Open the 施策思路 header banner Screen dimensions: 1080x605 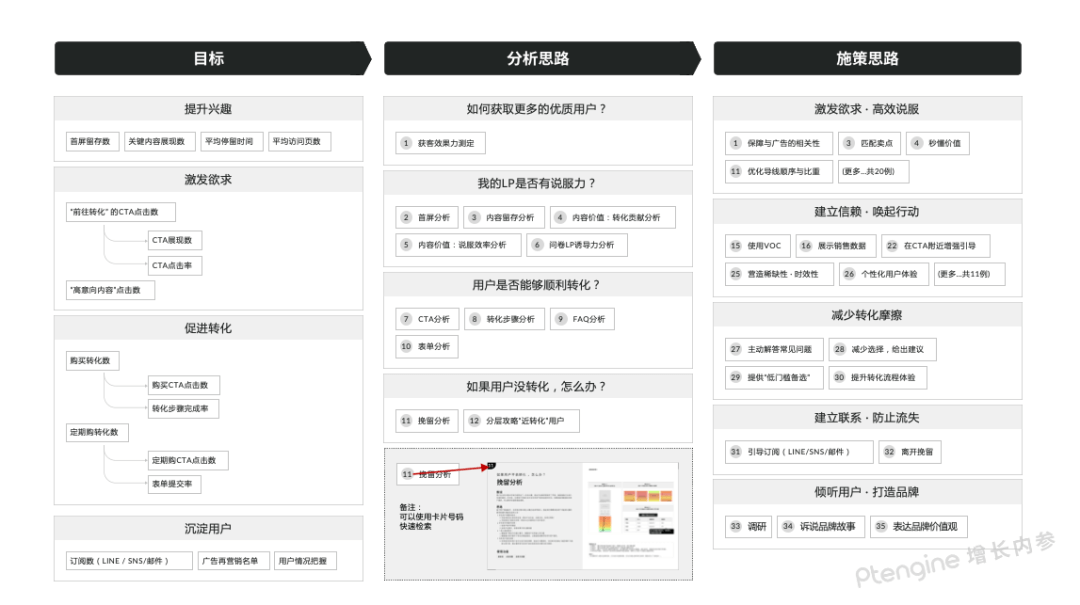(867, 58)
